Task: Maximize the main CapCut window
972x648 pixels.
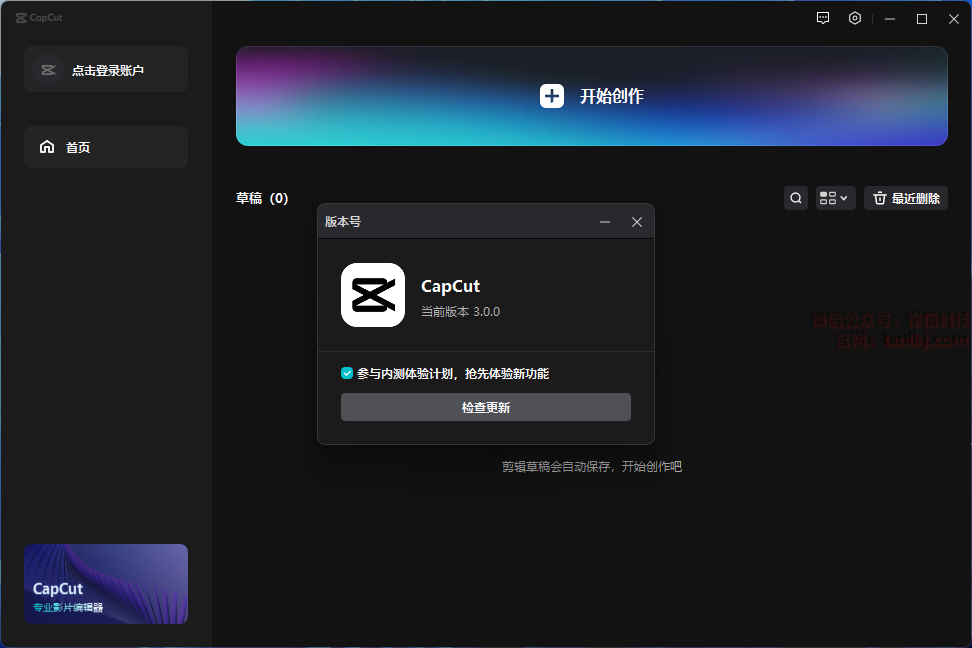Action: click(x=922, y=19)
